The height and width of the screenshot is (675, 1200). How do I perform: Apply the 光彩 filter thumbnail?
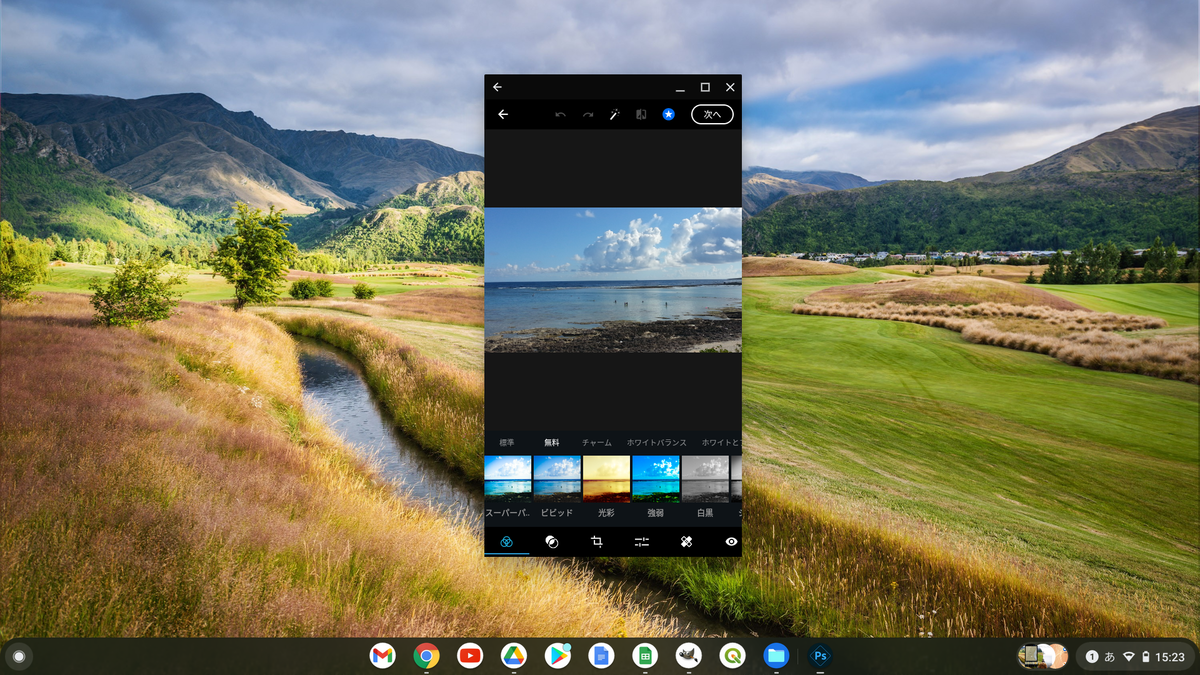click(x=607, y=479)
